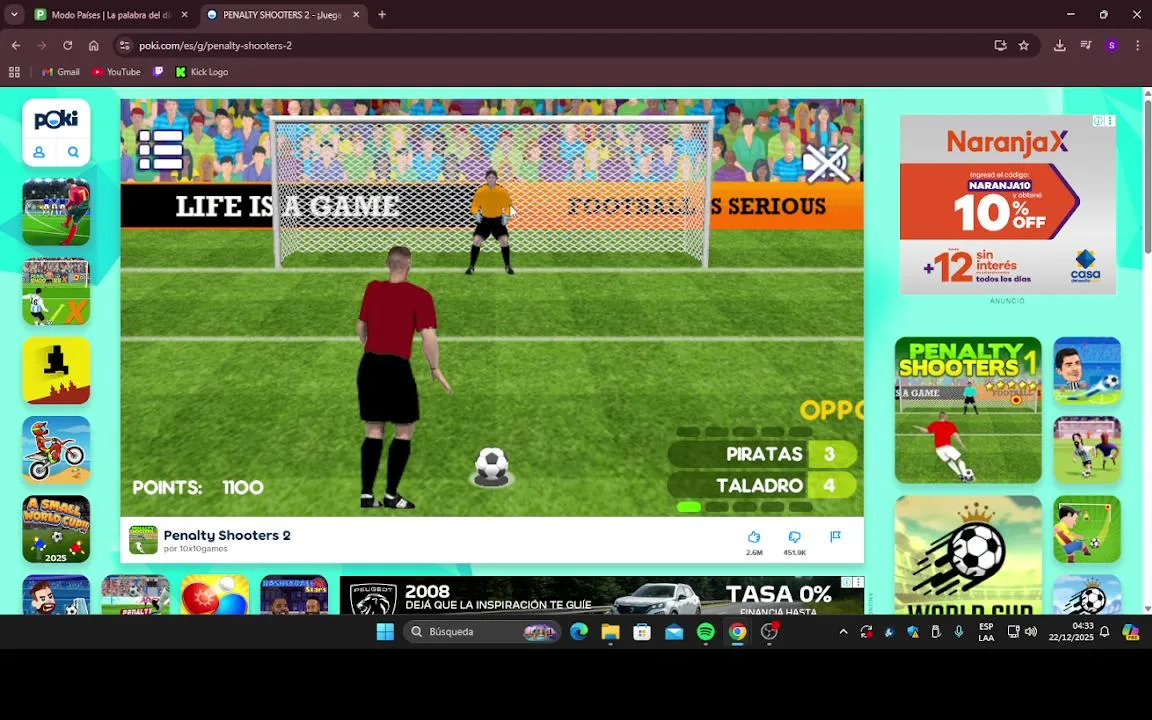Open File Explorer from the taskbar
Image resolution: width=1152 pixels, height=720 pixels.
610,632
